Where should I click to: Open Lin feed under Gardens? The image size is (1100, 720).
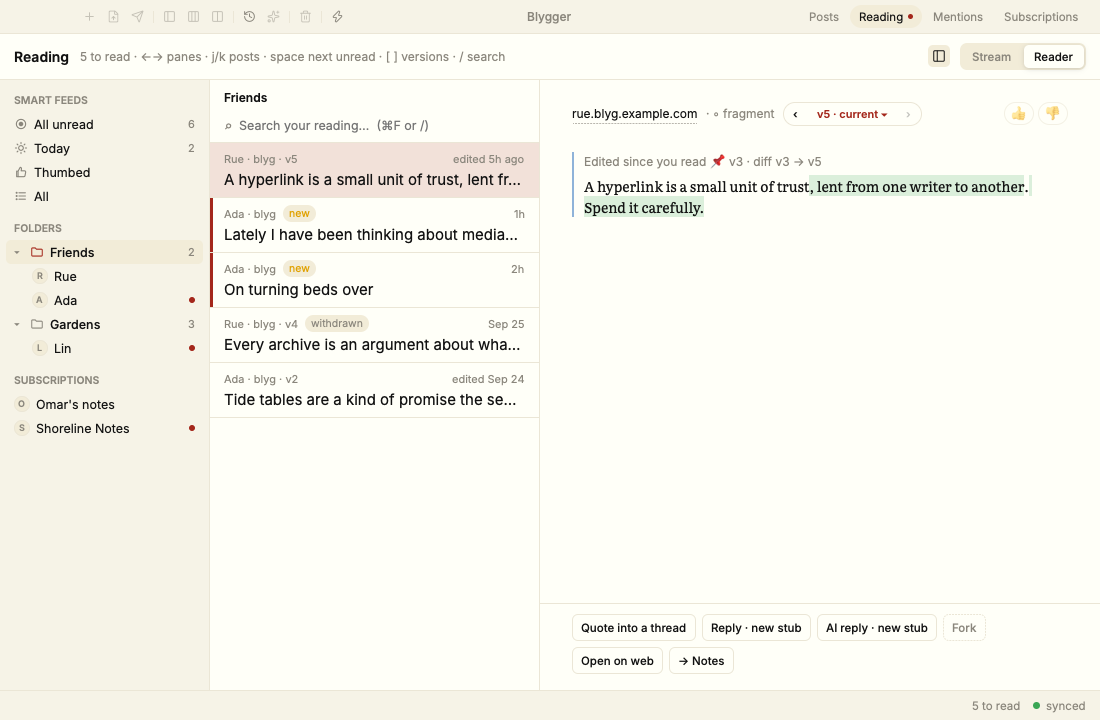105,349
